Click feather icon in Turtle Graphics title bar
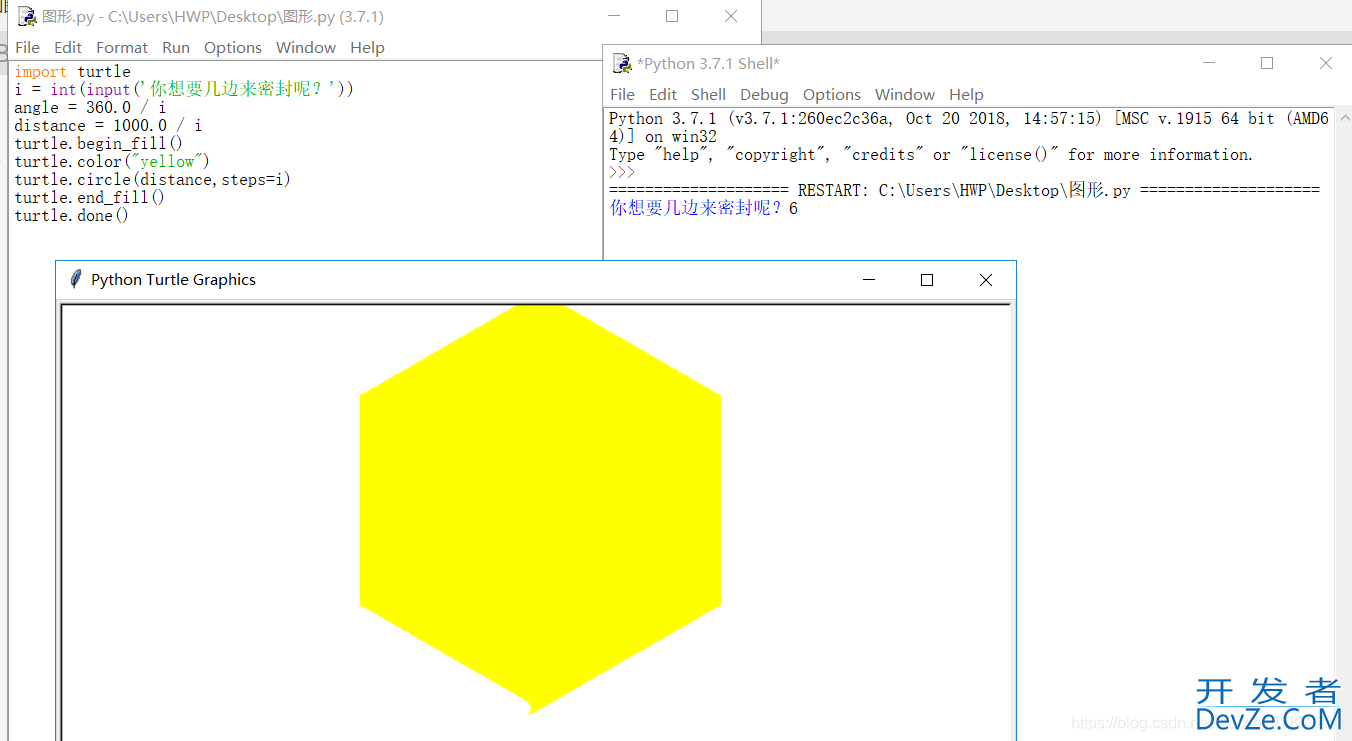 pyautogui.click(x=75, y=279)
